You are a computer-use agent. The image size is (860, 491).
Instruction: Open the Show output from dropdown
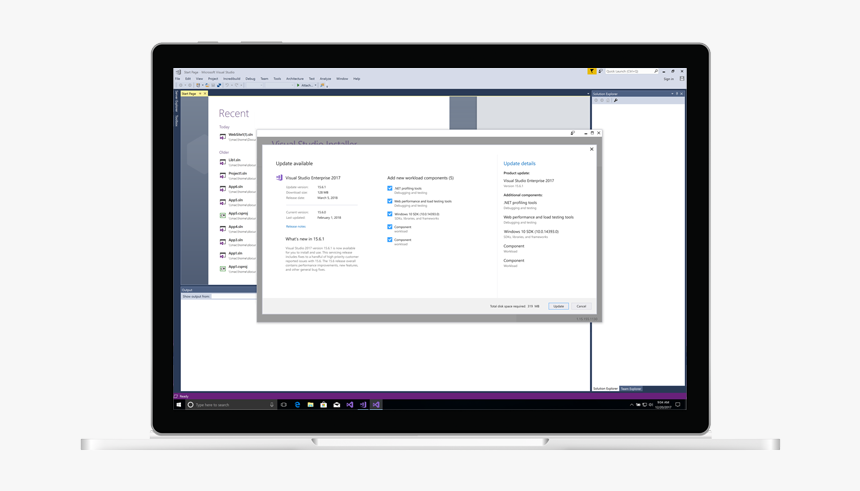(234, 296)
